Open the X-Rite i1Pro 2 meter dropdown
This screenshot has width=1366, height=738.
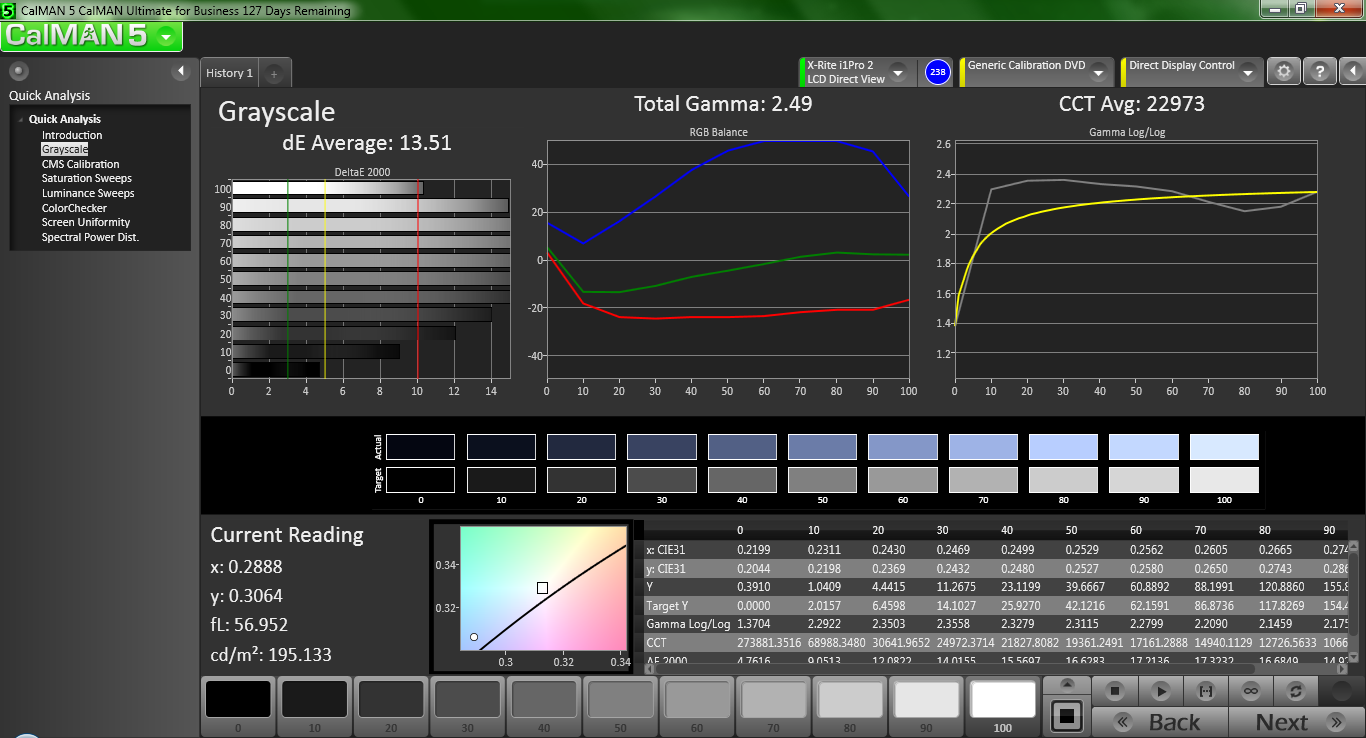[x=897, y=73]
